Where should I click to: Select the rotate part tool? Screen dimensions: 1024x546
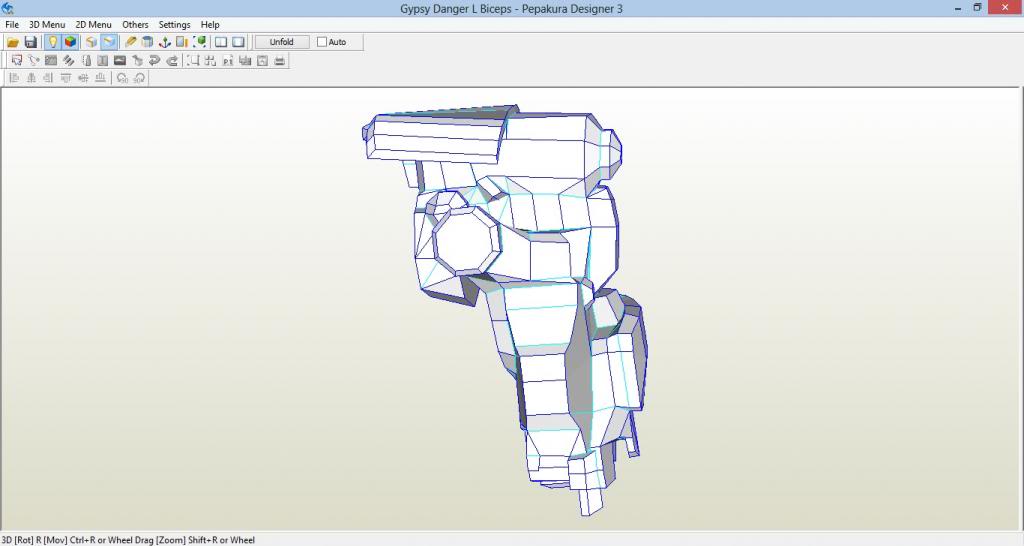tap(34, 61)
